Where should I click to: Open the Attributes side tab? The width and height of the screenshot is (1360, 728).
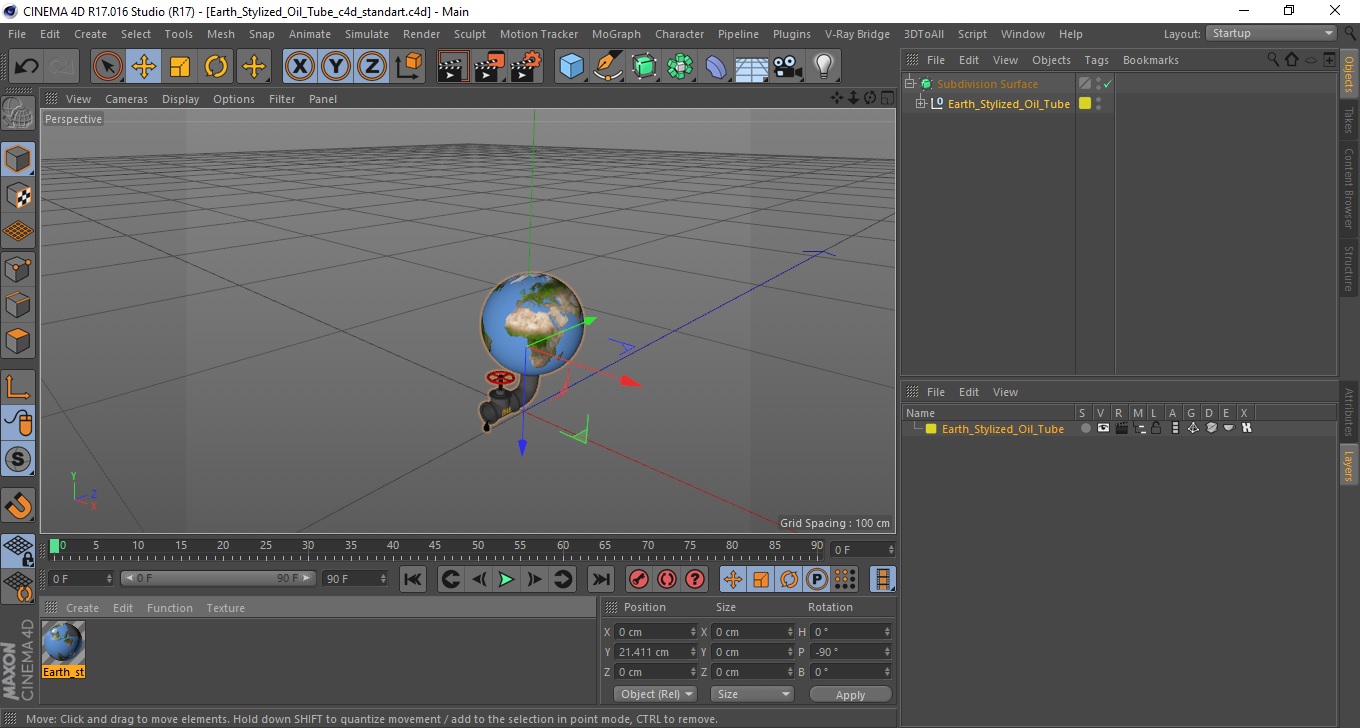(1349, 412)
